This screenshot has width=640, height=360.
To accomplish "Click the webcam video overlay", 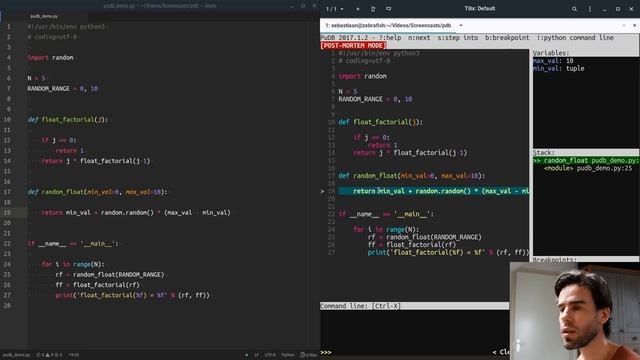I will point(575,311).
